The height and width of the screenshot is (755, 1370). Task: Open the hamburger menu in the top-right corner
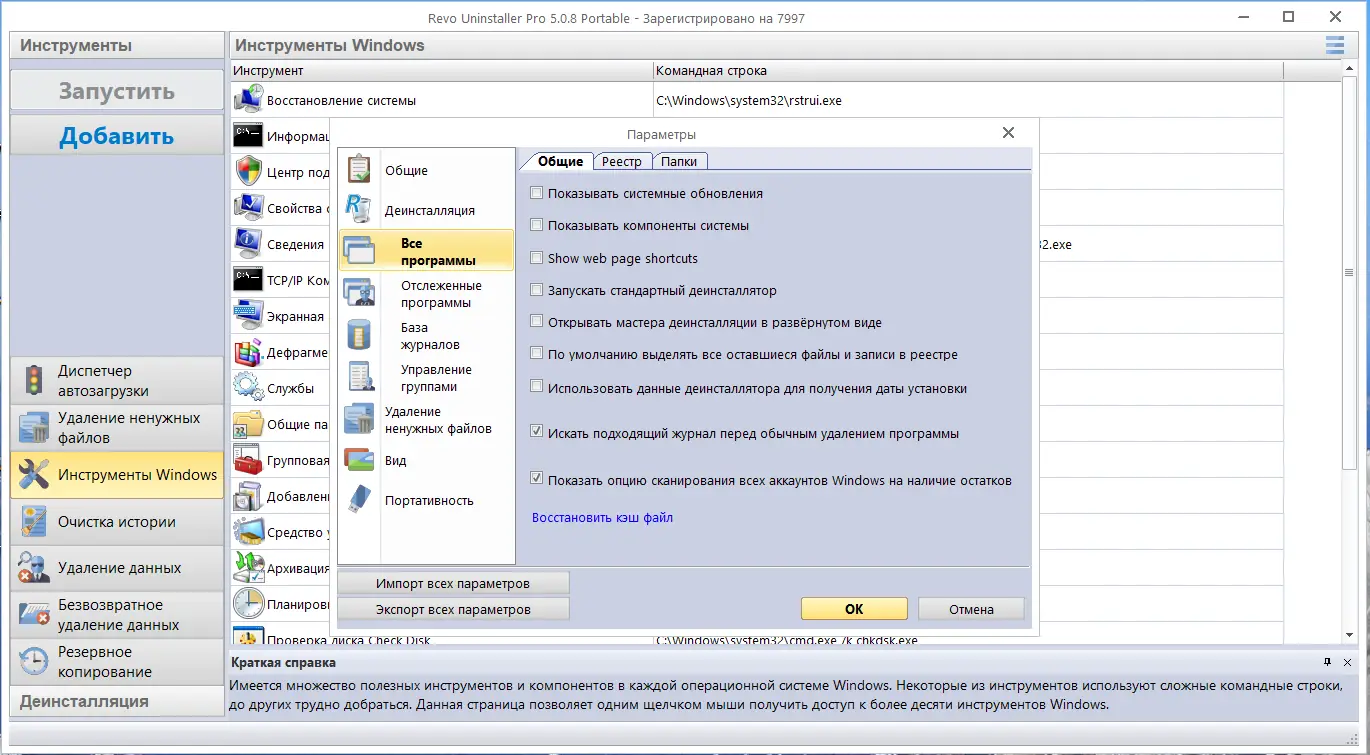[x=1335, y=45]
